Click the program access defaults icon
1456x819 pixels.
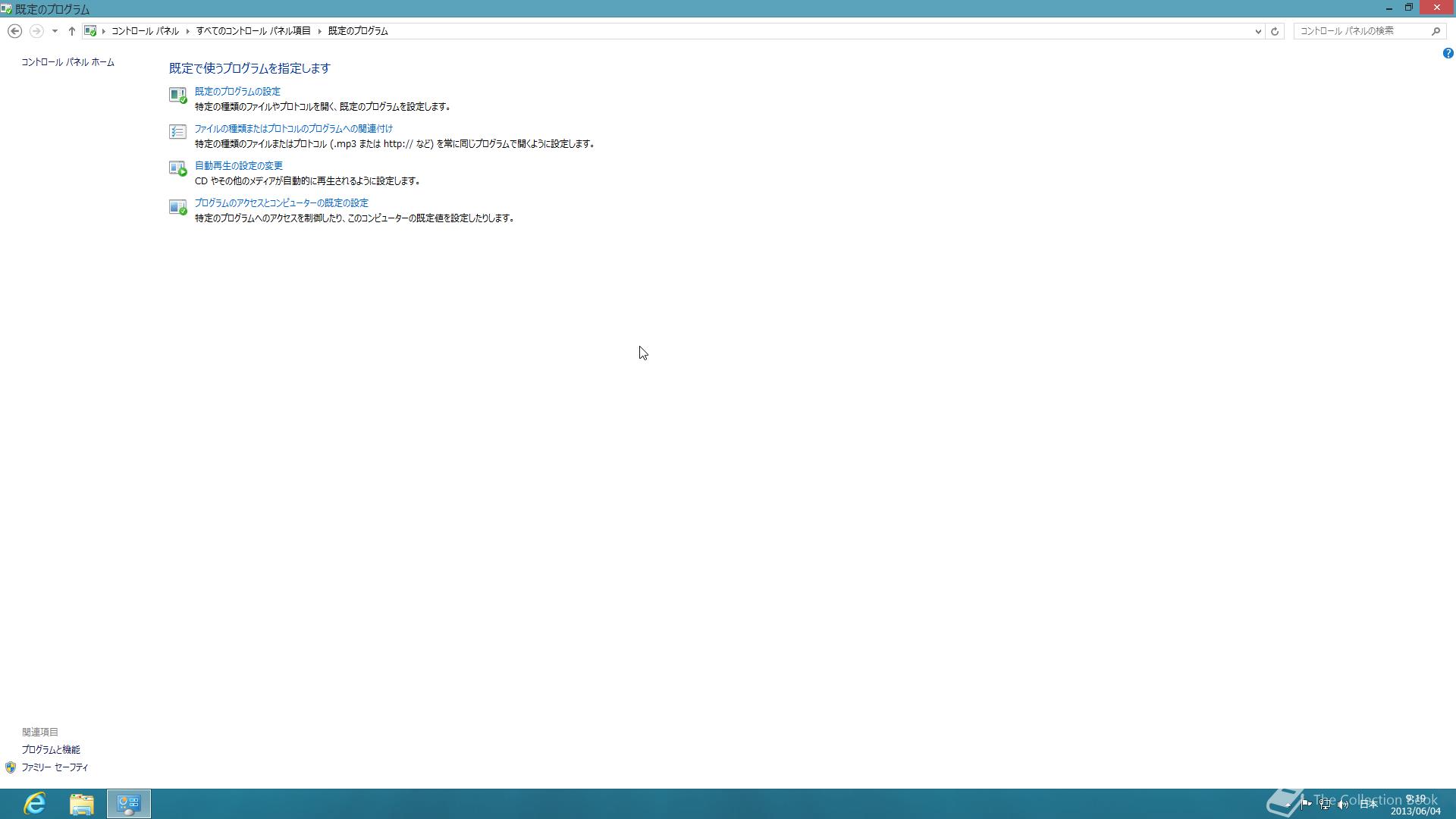tap(177, 206)
